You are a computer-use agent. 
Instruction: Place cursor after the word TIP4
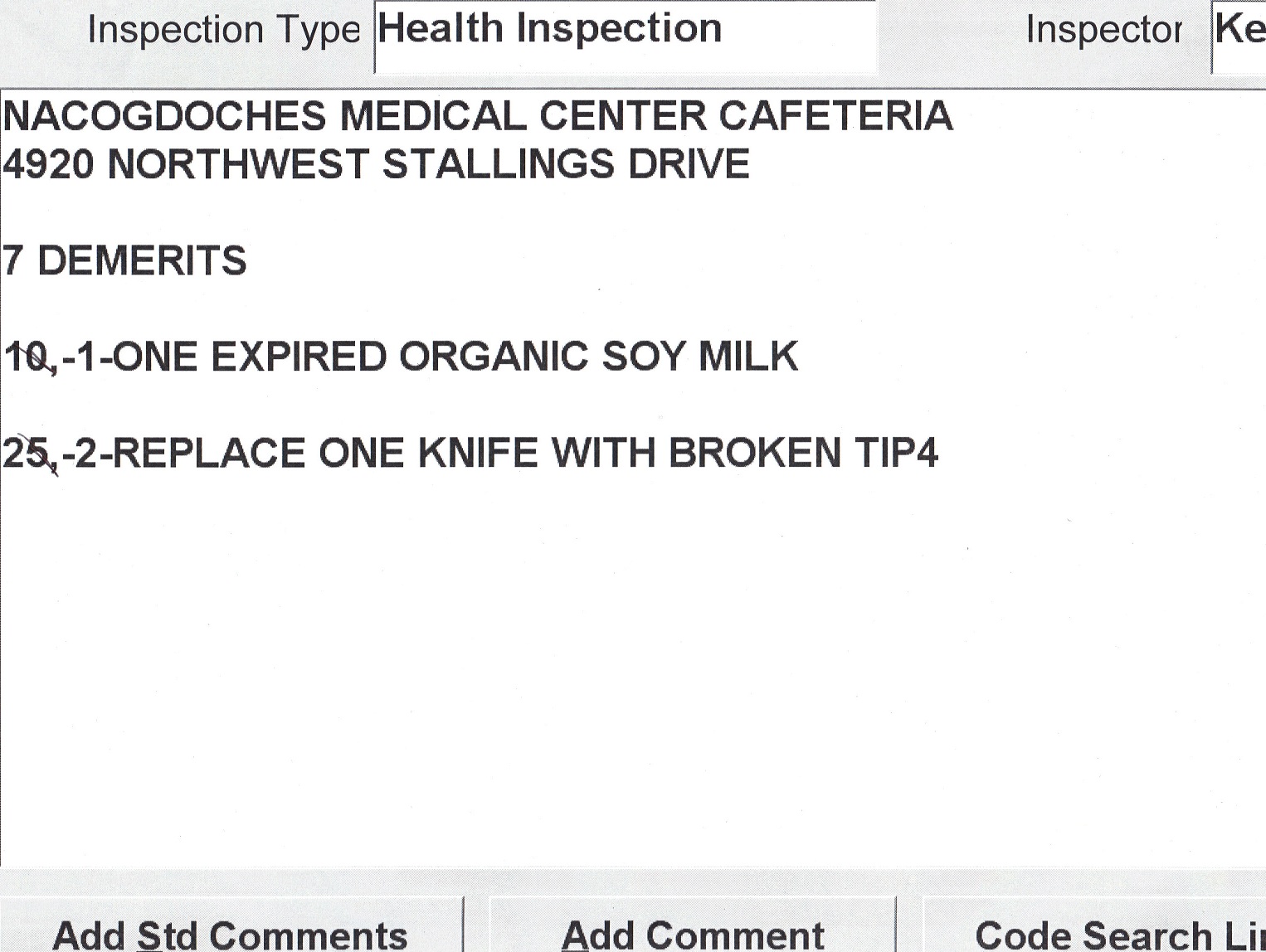click(x=941, y=454)
